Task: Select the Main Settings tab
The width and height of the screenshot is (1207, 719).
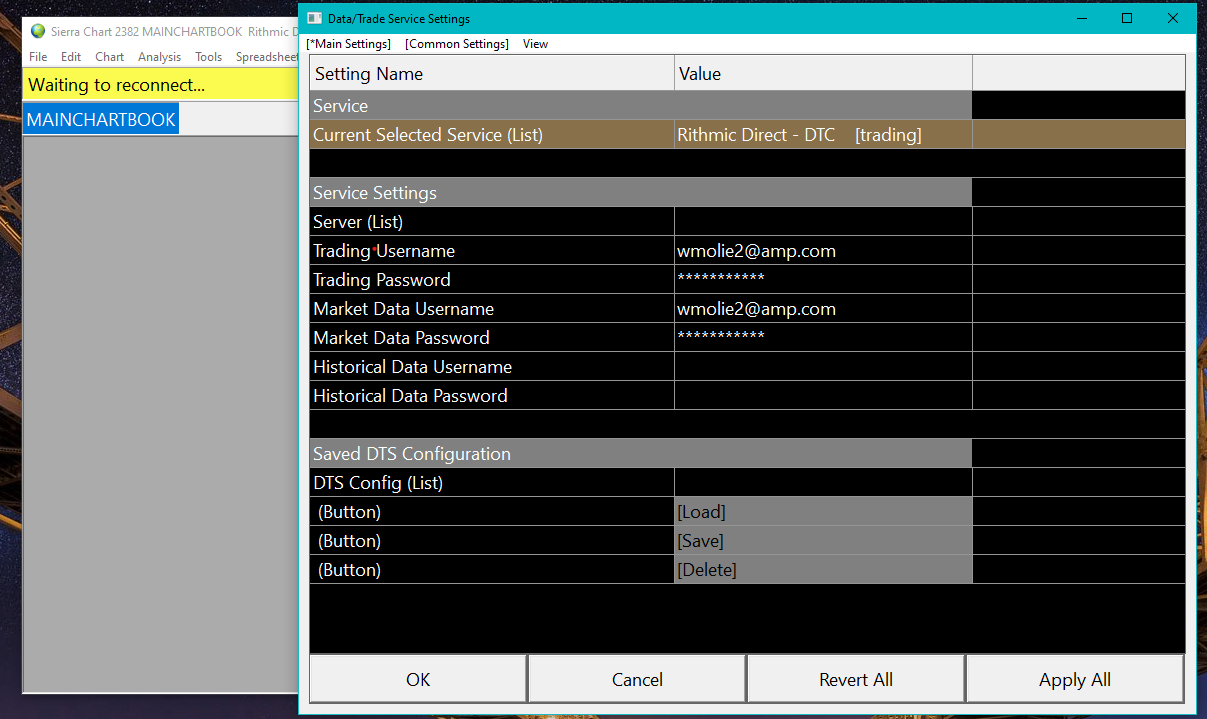Action: pyautogui.click(x=348, y=44)
